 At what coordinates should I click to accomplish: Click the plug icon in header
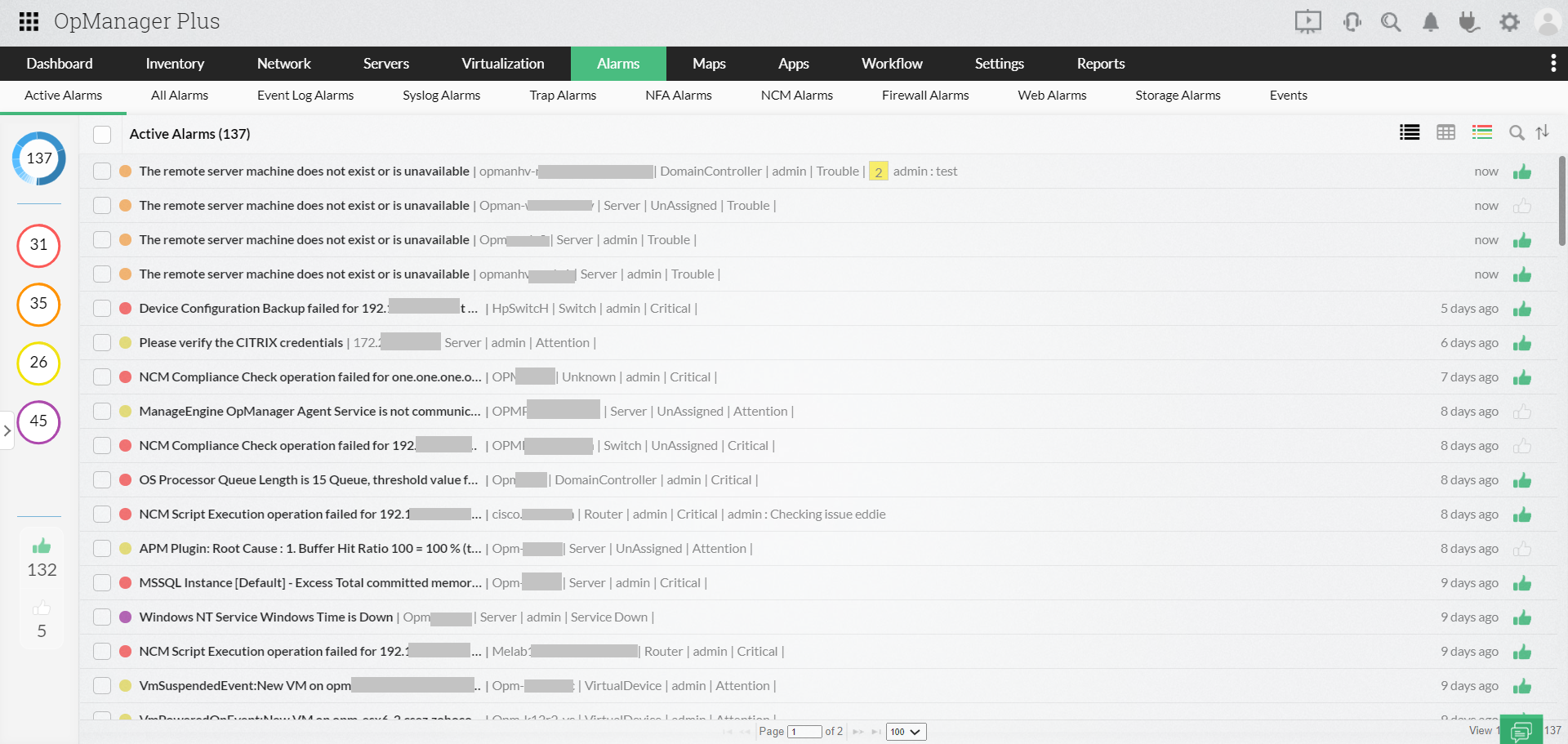[x=1469, y=22]
